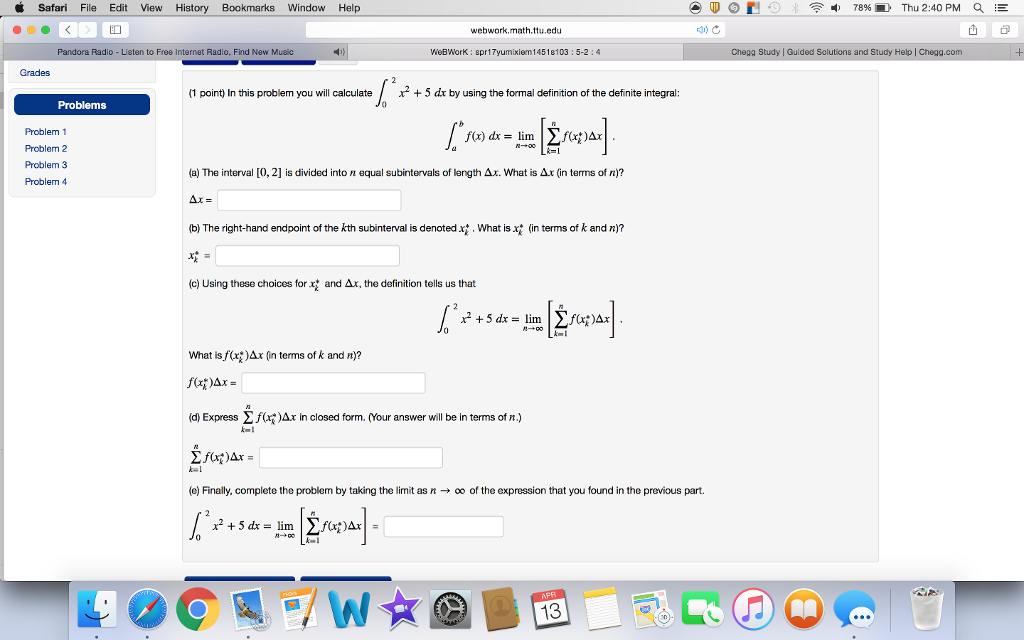Select the webwork.math.ttu.edu address bar
This screenshot has height=640, width=1024.
pos(515,30)
